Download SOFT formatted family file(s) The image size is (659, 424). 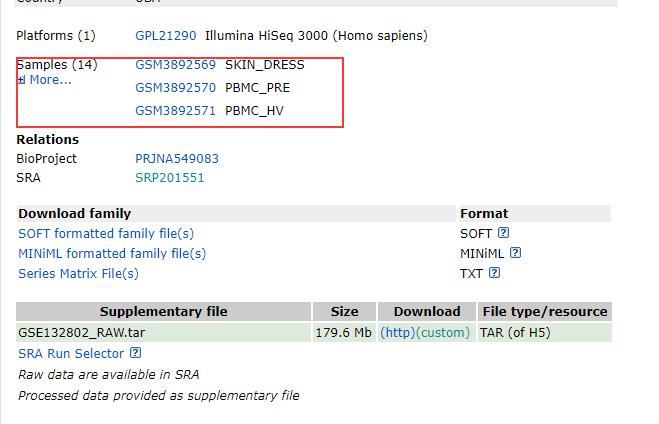coord(106,234)
